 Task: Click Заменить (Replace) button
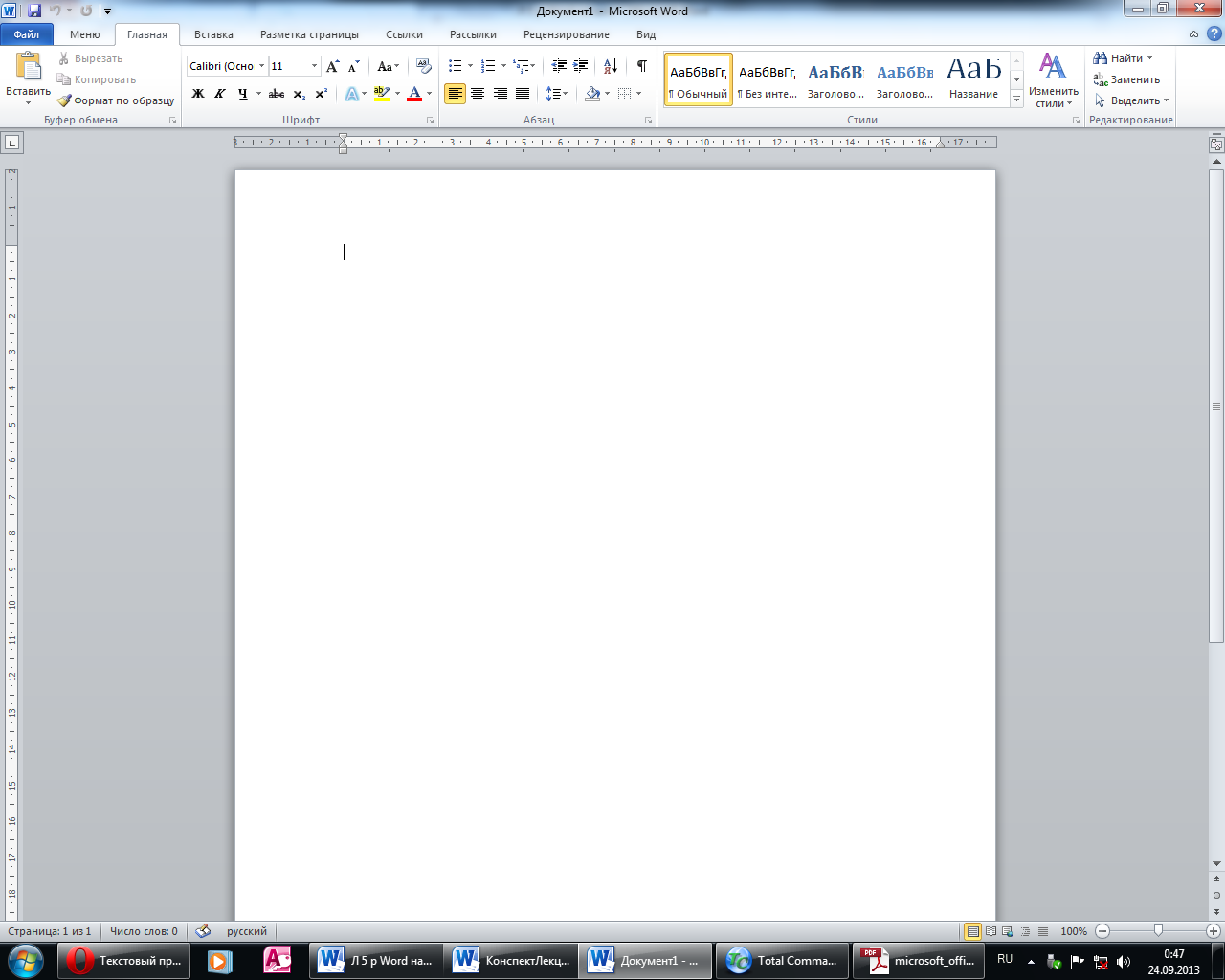click(x=1127, y=79)
